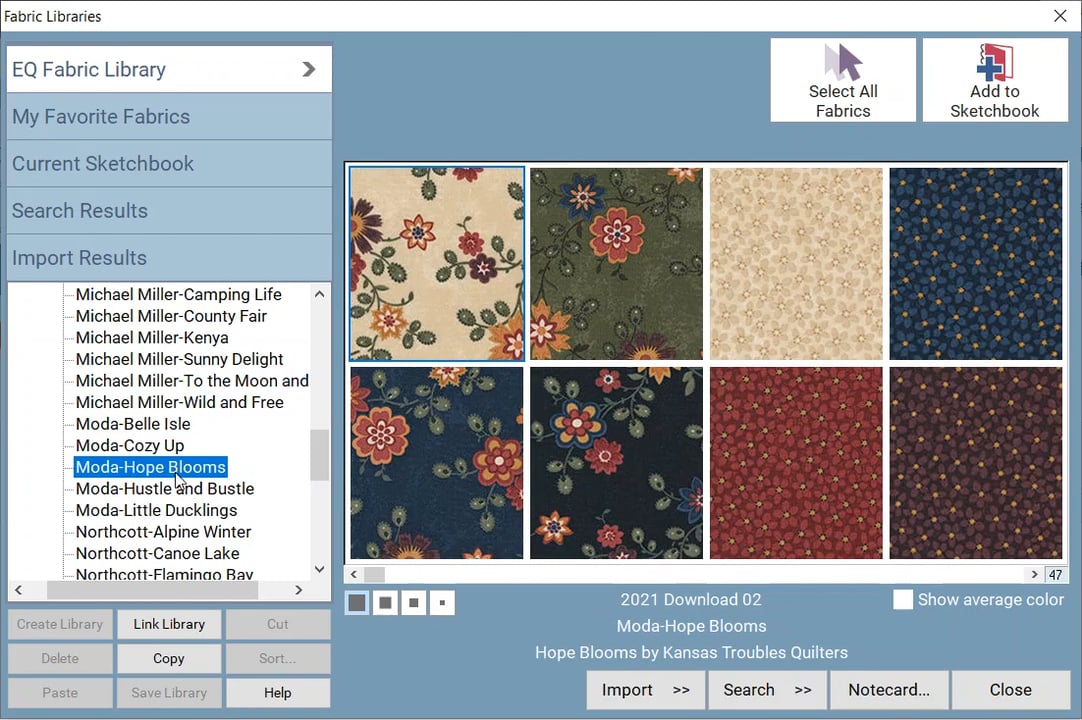Select Moda-Cozy Up in tree

click(130, 445)
